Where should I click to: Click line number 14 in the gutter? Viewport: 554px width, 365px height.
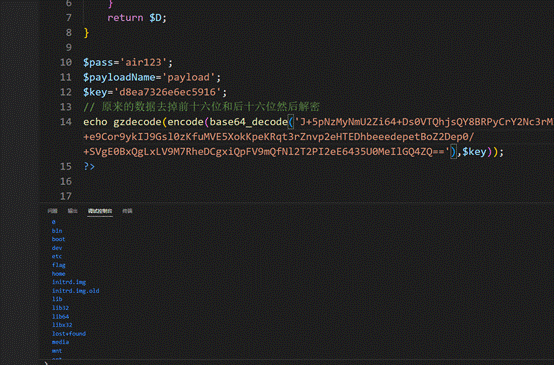coord(66,122)
